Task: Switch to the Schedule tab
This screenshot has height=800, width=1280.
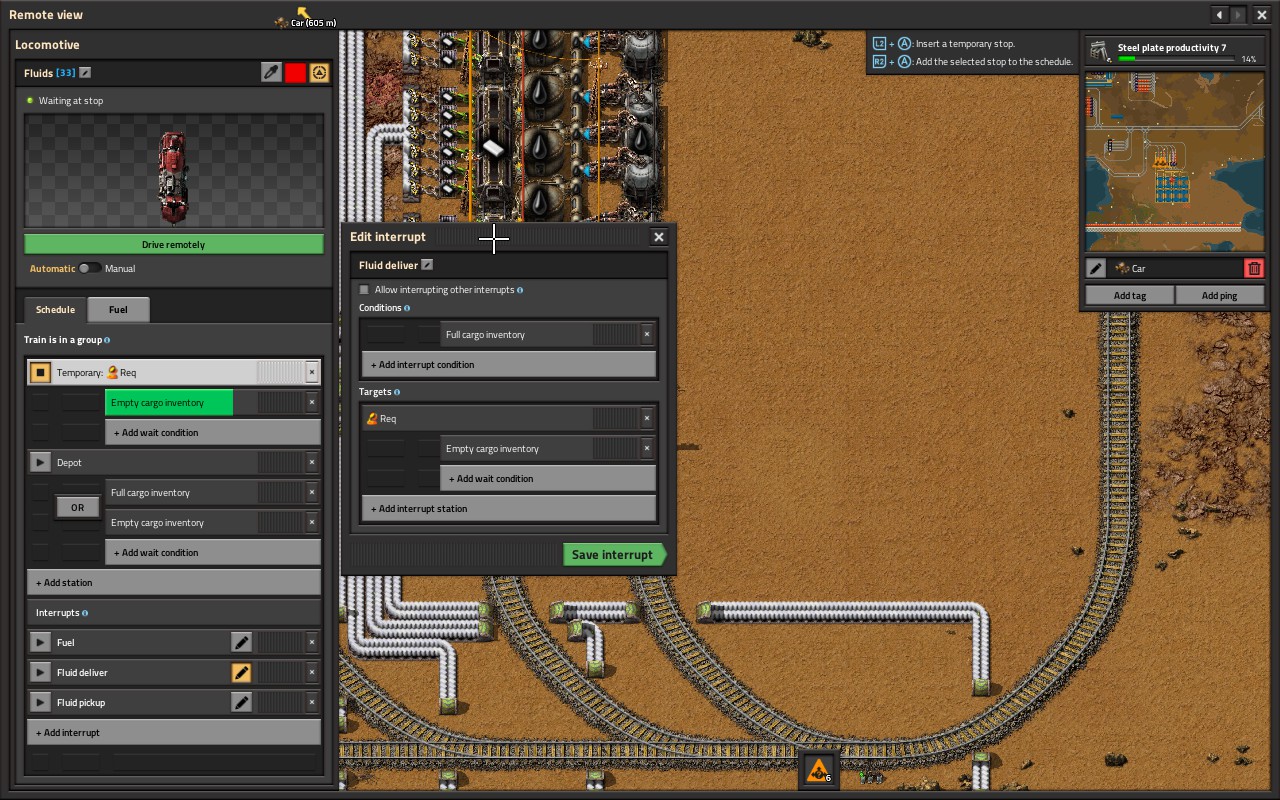Action: tap(55, 310)
